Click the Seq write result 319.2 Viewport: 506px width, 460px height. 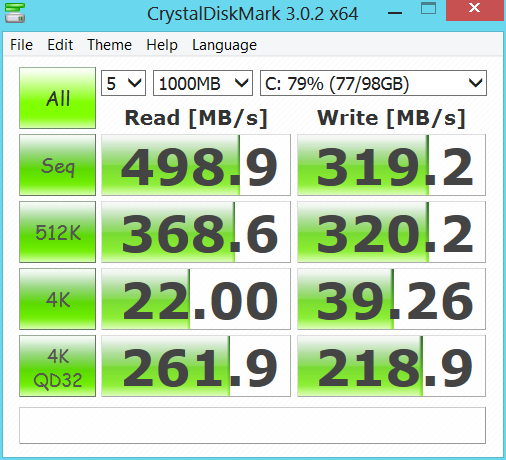[x=391, y=165]
